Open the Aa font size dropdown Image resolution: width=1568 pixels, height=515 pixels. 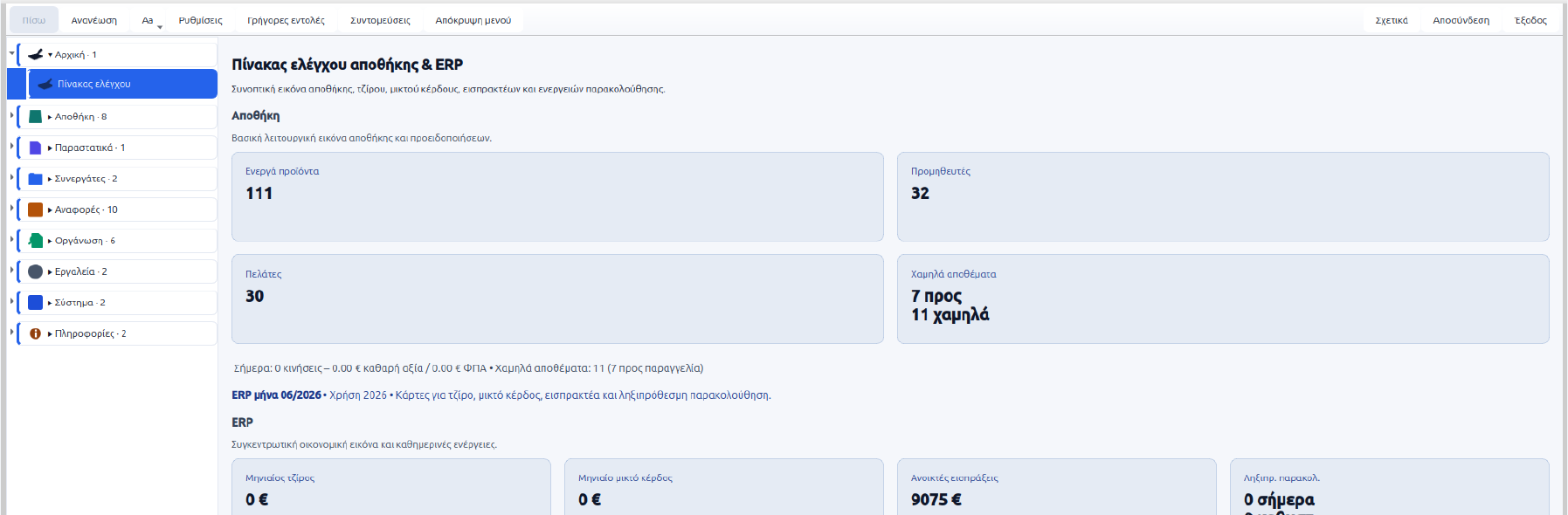point(149,20)
